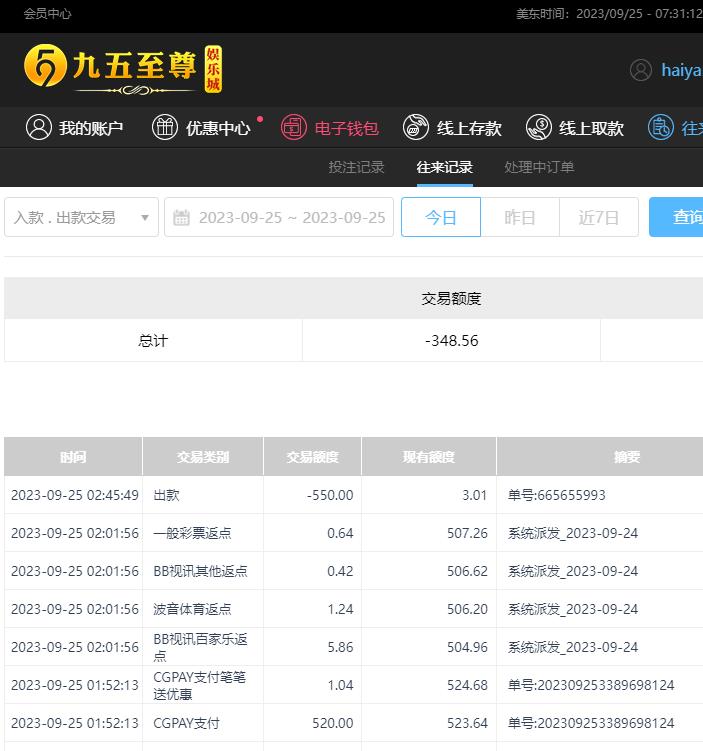Click the 电子钱包 wallet icon

tap(294, 127)
